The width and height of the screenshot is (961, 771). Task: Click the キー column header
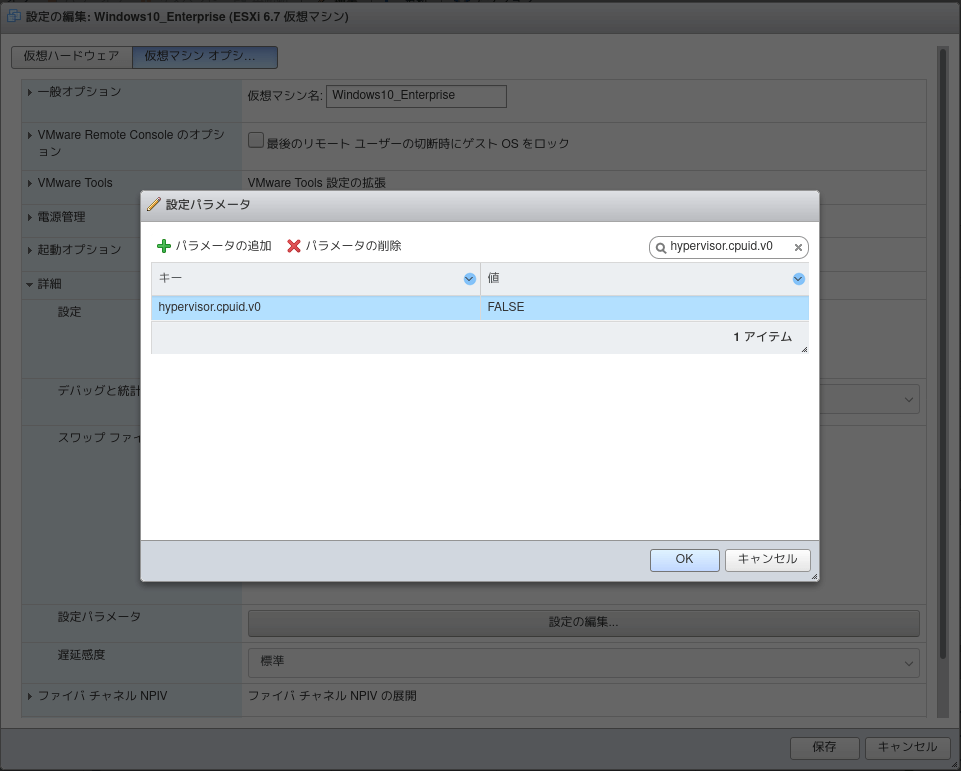pos(316,279)
